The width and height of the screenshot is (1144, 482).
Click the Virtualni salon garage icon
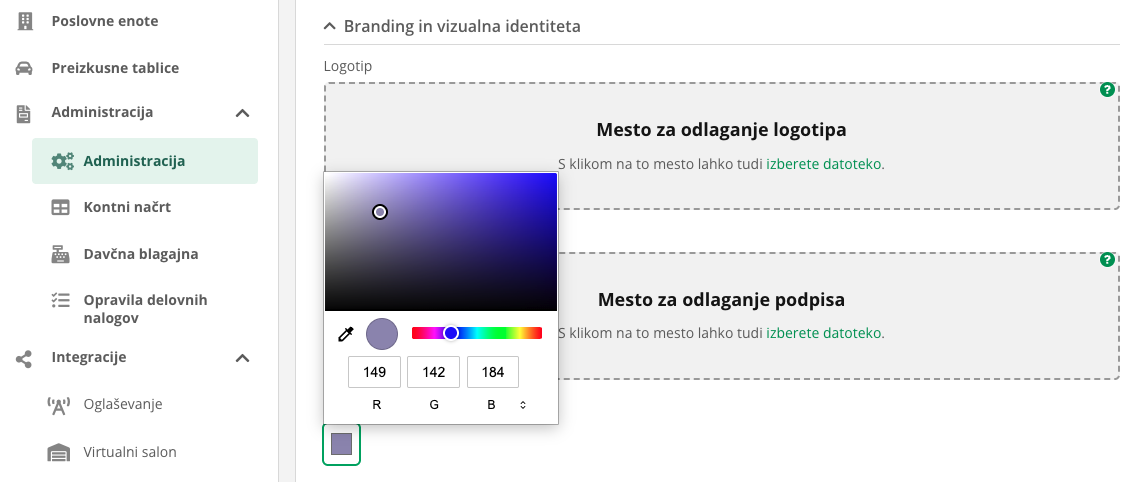[58, 453]
